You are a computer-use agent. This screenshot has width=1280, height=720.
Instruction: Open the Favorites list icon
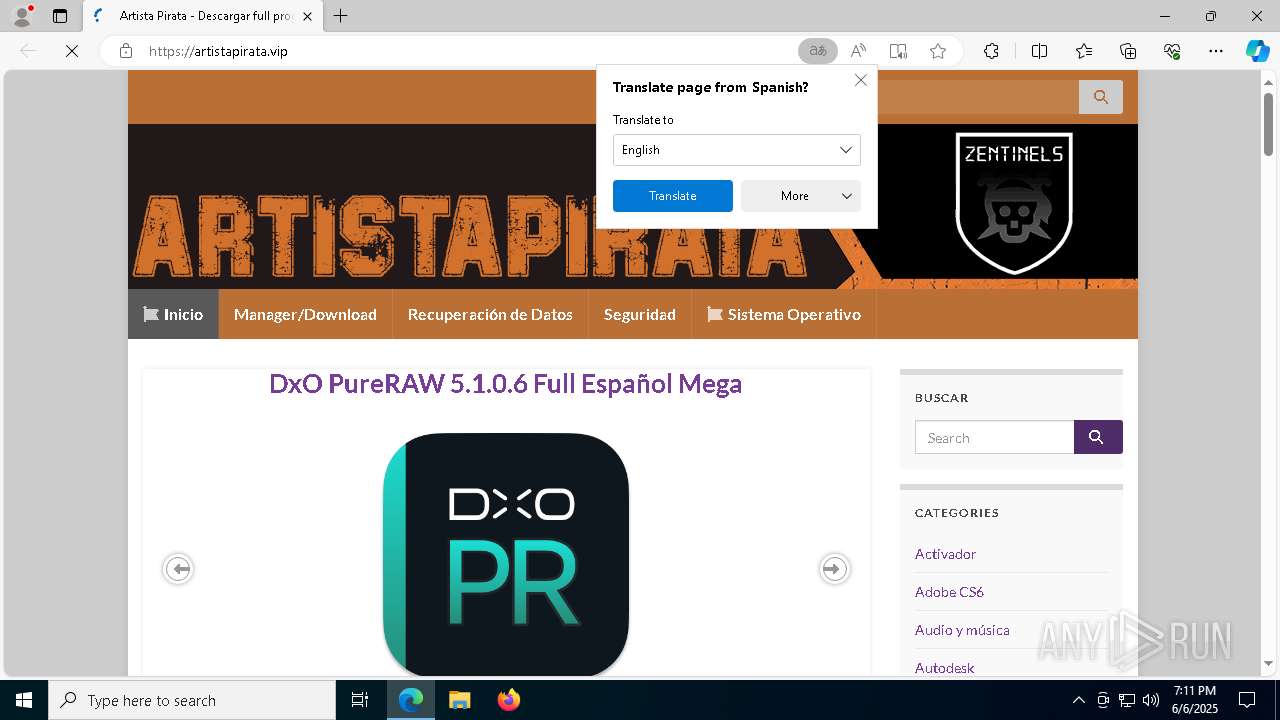click(x=1084, y=51)
